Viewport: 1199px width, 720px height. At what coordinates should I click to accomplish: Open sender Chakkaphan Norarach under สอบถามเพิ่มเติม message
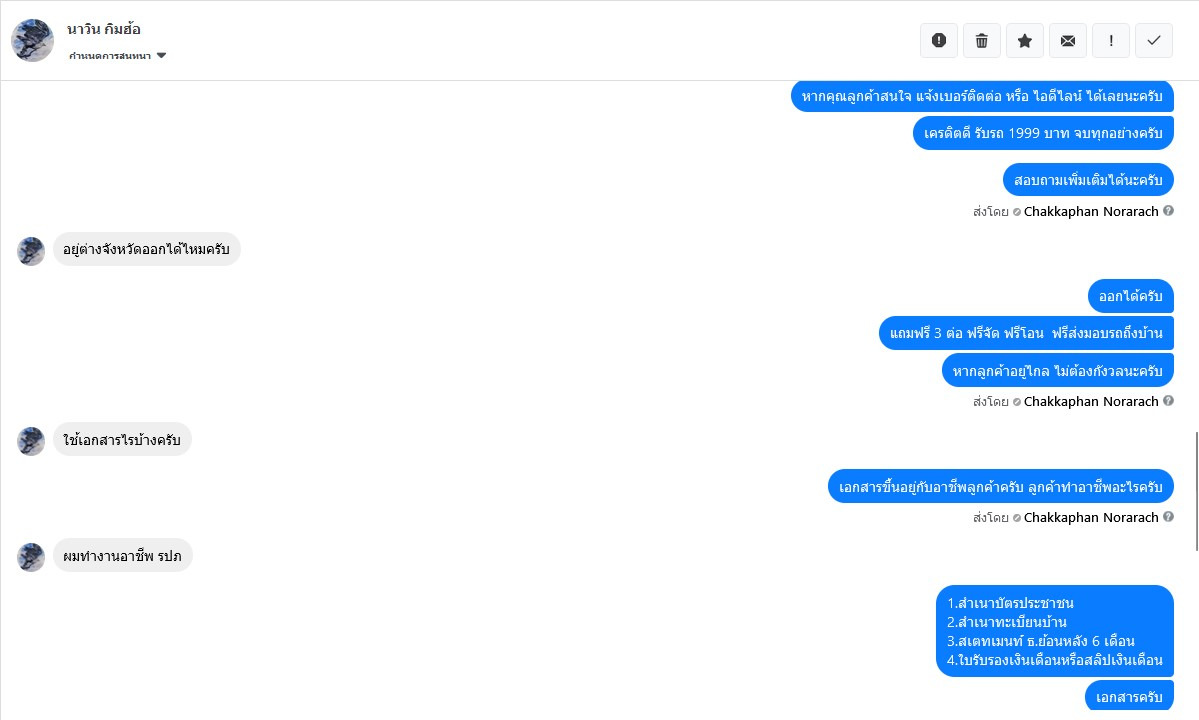[1090, 212]
